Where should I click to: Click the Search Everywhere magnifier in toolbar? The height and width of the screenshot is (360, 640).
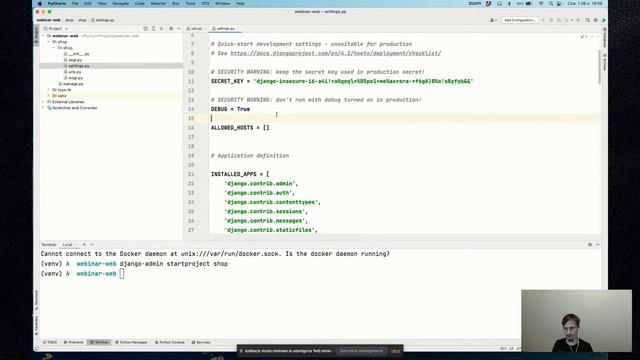coord(588,20)
